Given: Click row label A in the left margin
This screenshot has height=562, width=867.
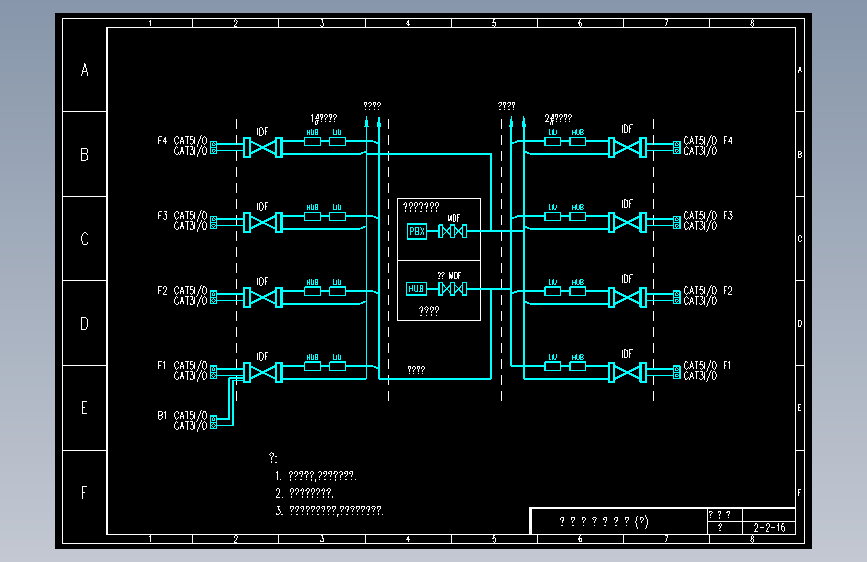Looking at the screenshot, I should (x=85, y=70).
